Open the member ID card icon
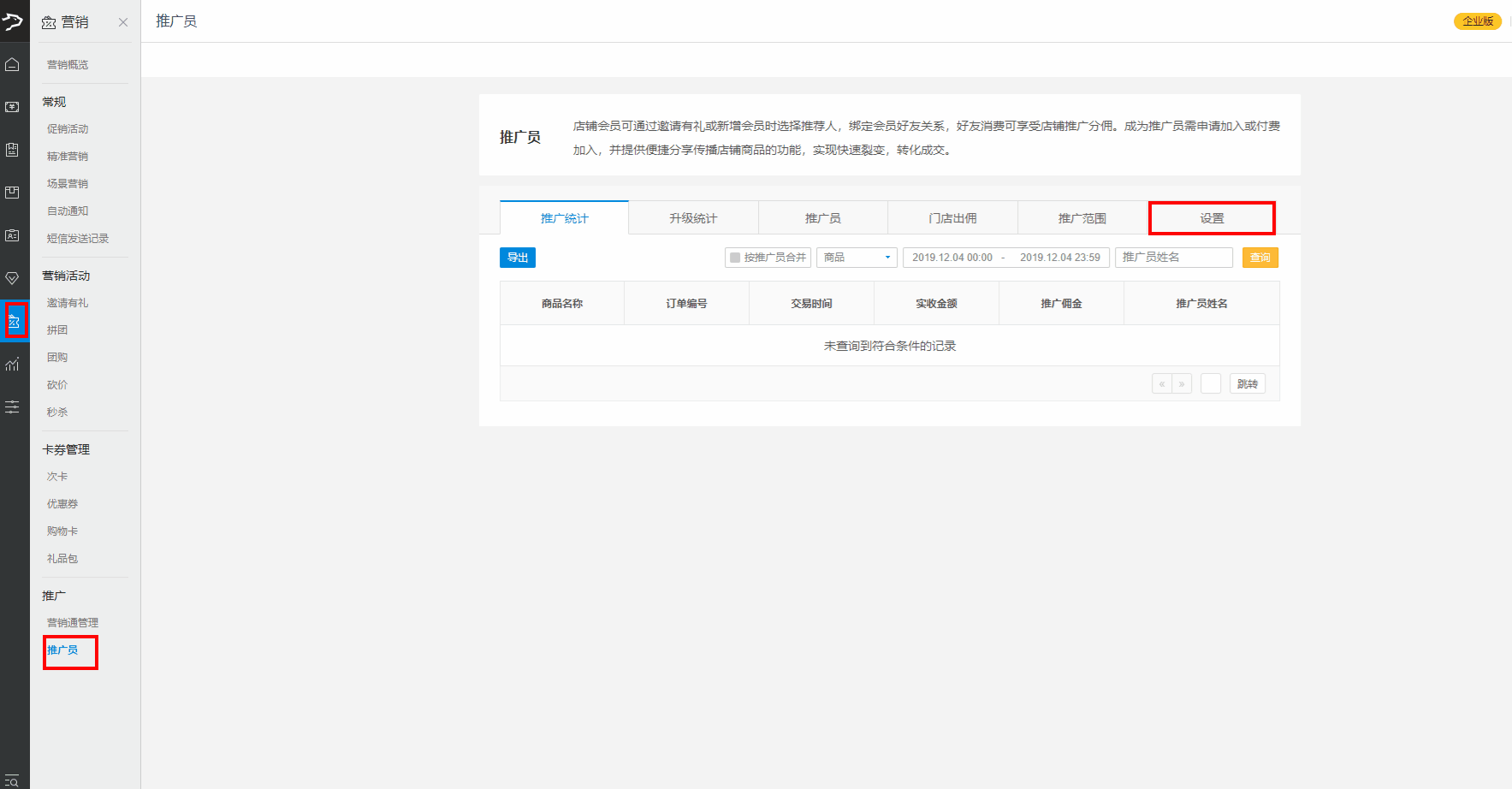The width and height of the screenshot is (1512, 789). [x=13, y=235]
